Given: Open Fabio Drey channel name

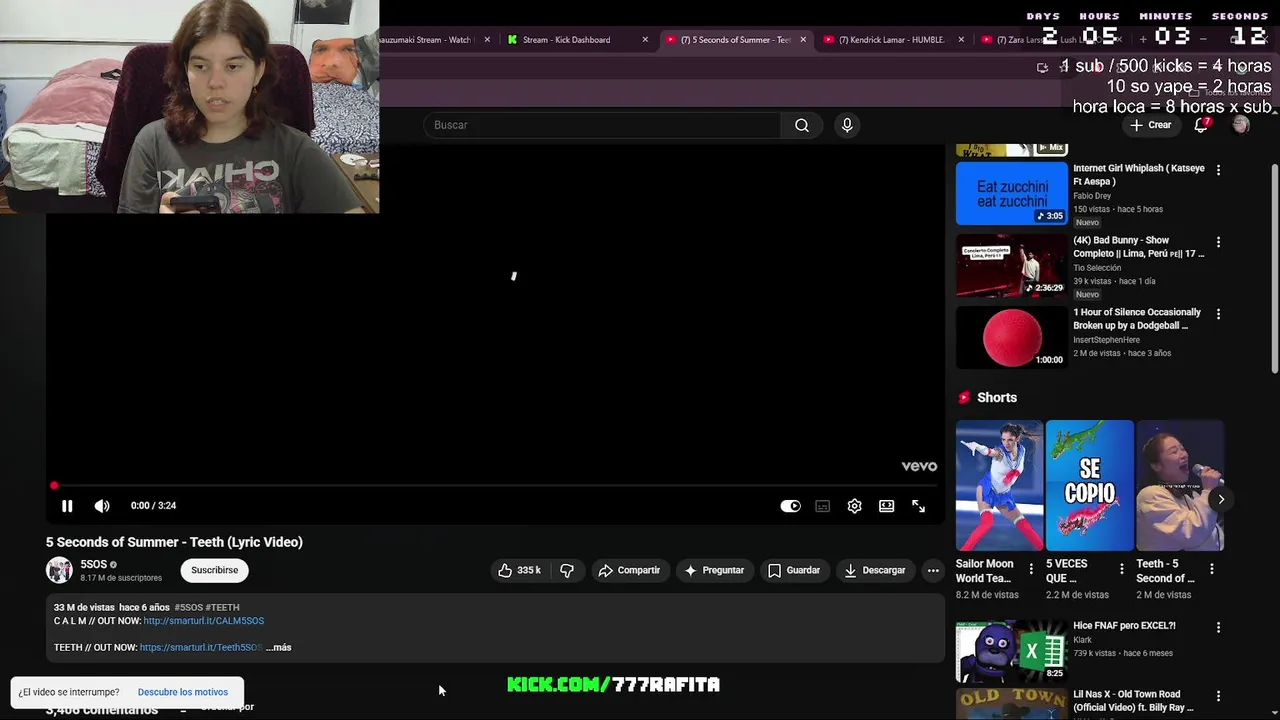Looking at the screenshot, I should [1092, 196].
